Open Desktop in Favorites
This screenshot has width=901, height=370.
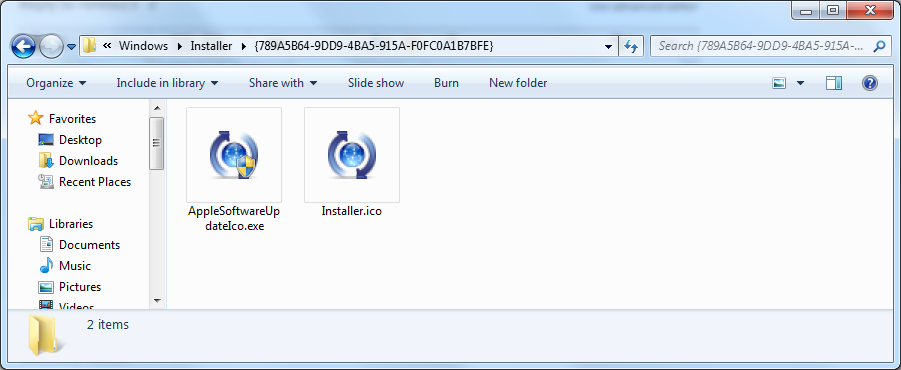[x=80, y=140]
